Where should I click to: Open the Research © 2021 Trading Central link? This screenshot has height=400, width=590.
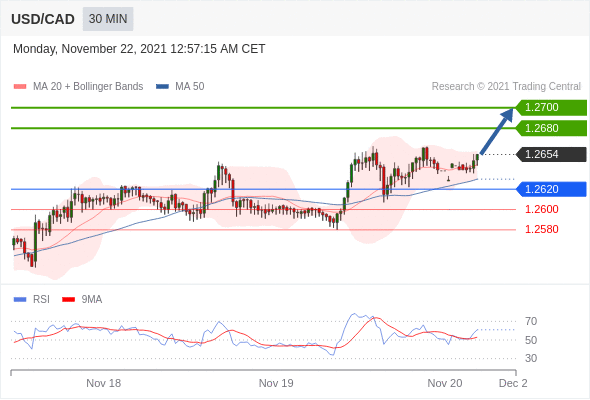[x=506, y=87]
